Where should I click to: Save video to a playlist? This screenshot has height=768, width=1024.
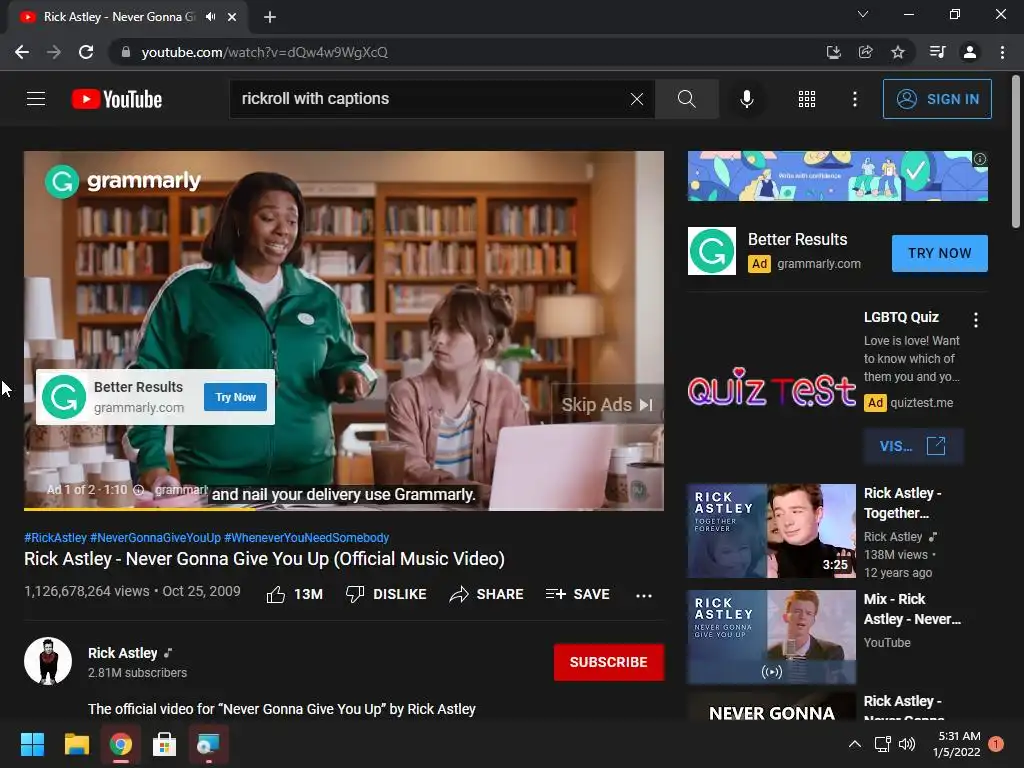(578, 594)
